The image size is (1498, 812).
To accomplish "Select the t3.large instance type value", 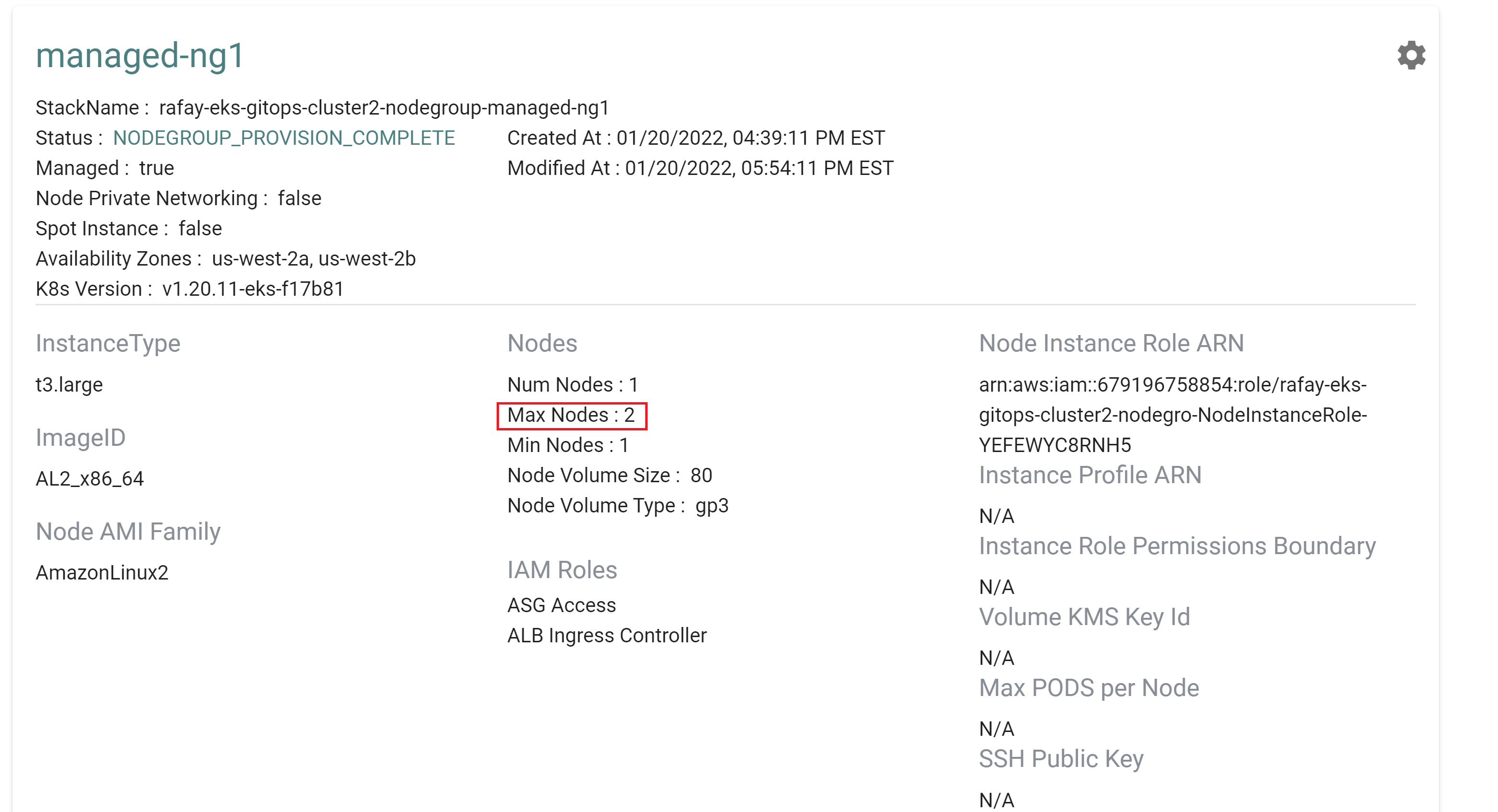I will click(x=69, y=384).
